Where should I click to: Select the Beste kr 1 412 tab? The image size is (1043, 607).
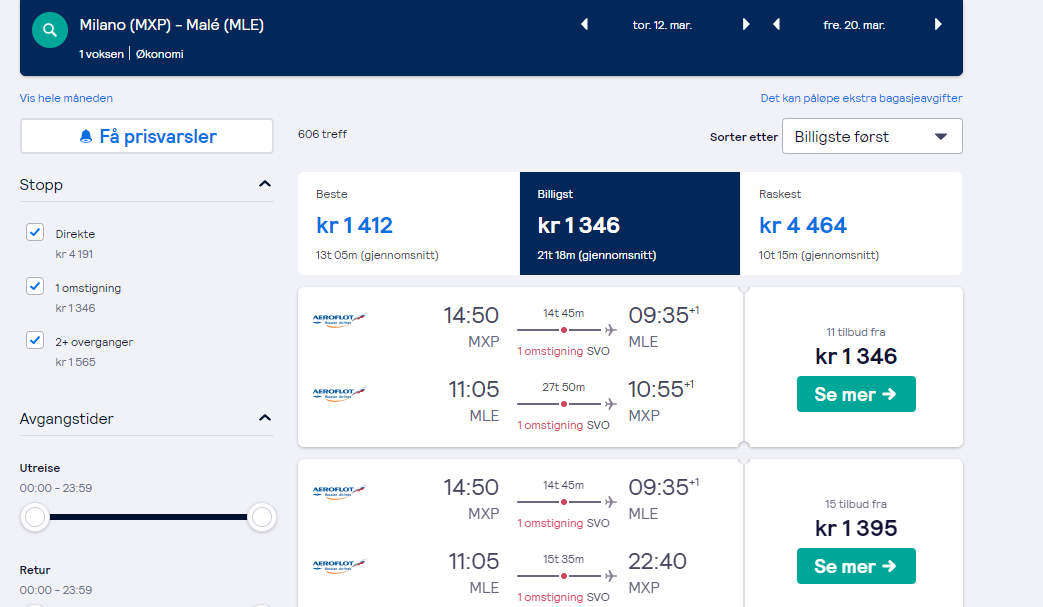click(408, 223)
